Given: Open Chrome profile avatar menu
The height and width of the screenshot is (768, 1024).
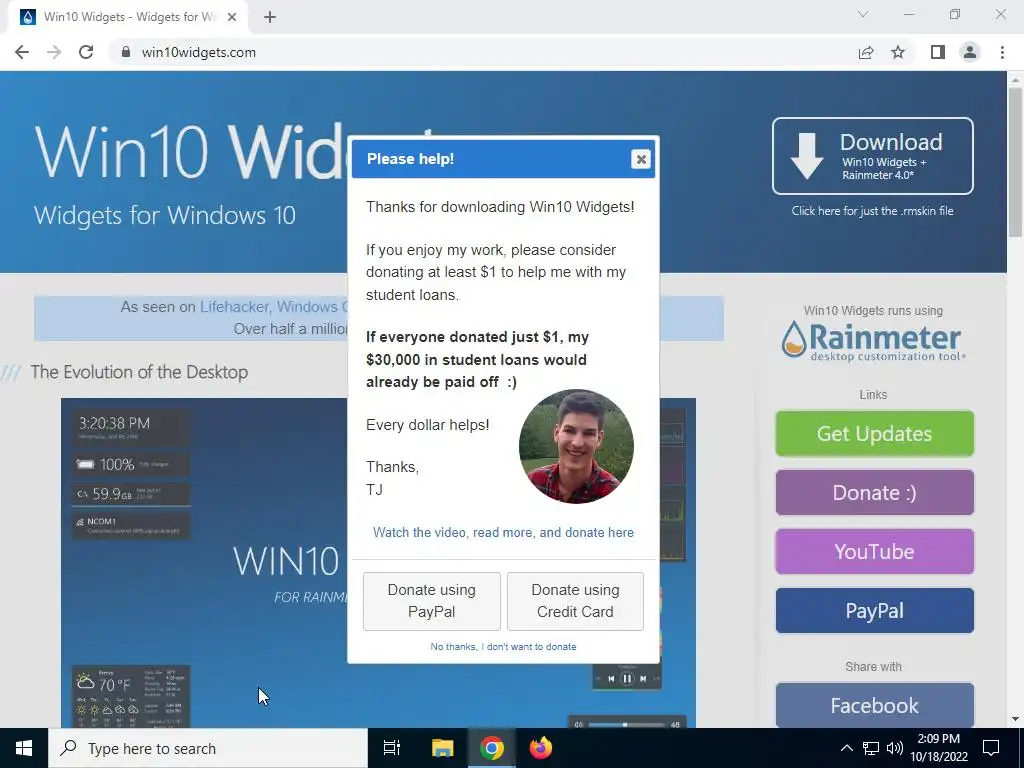Looking at the screenshot, I should pos(970,52).
